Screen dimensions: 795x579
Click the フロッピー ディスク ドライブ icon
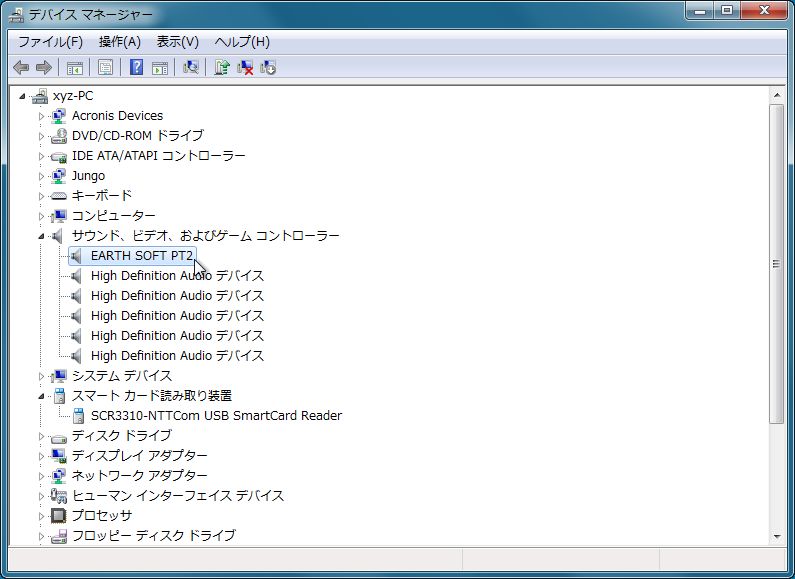pyautogui.click(x=59, y=536)
